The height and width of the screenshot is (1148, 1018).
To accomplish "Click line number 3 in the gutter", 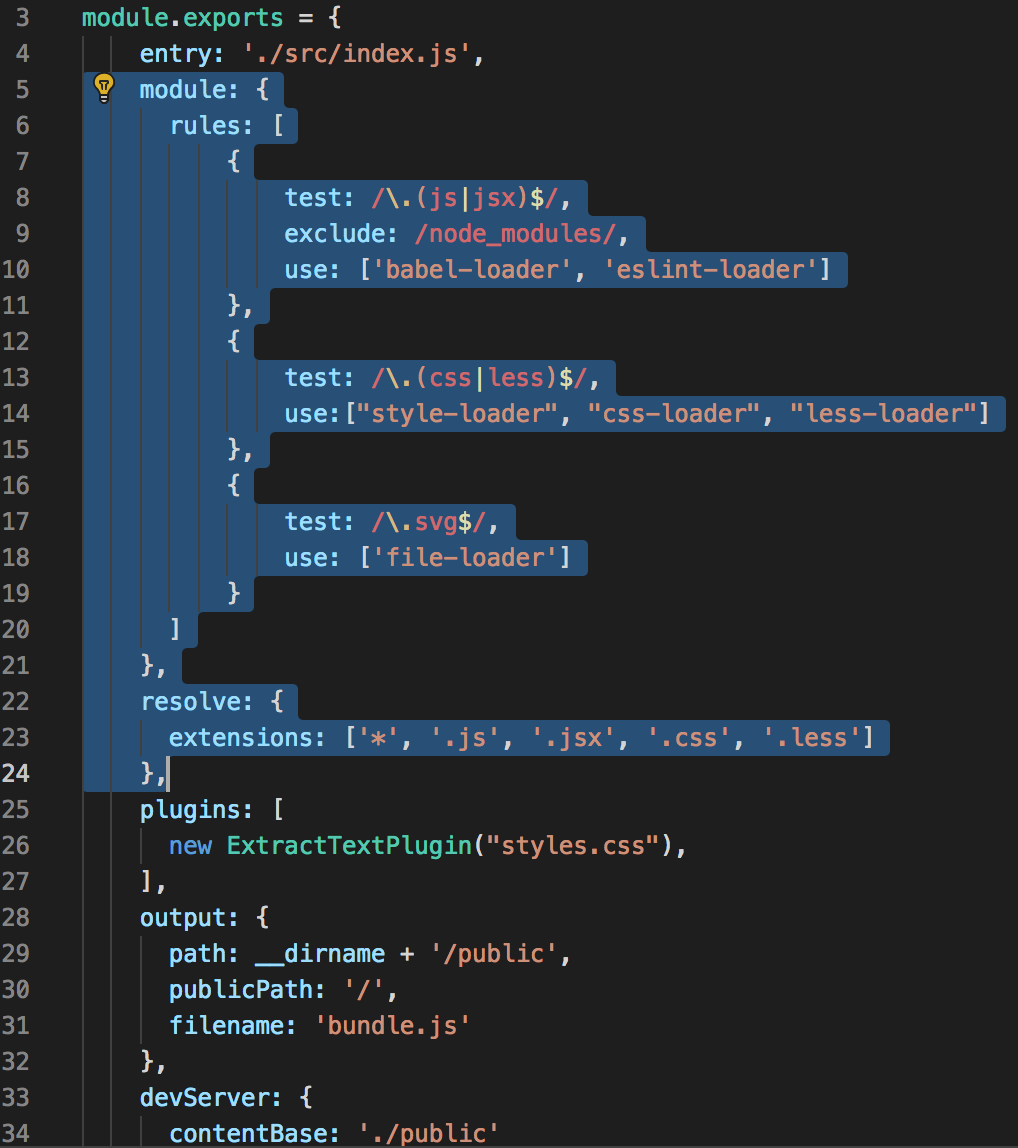I will point(23,18).
